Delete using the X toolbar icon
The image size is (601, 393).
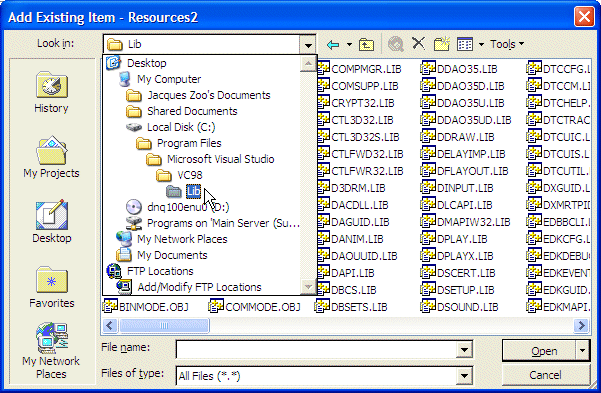pos(419,44)
